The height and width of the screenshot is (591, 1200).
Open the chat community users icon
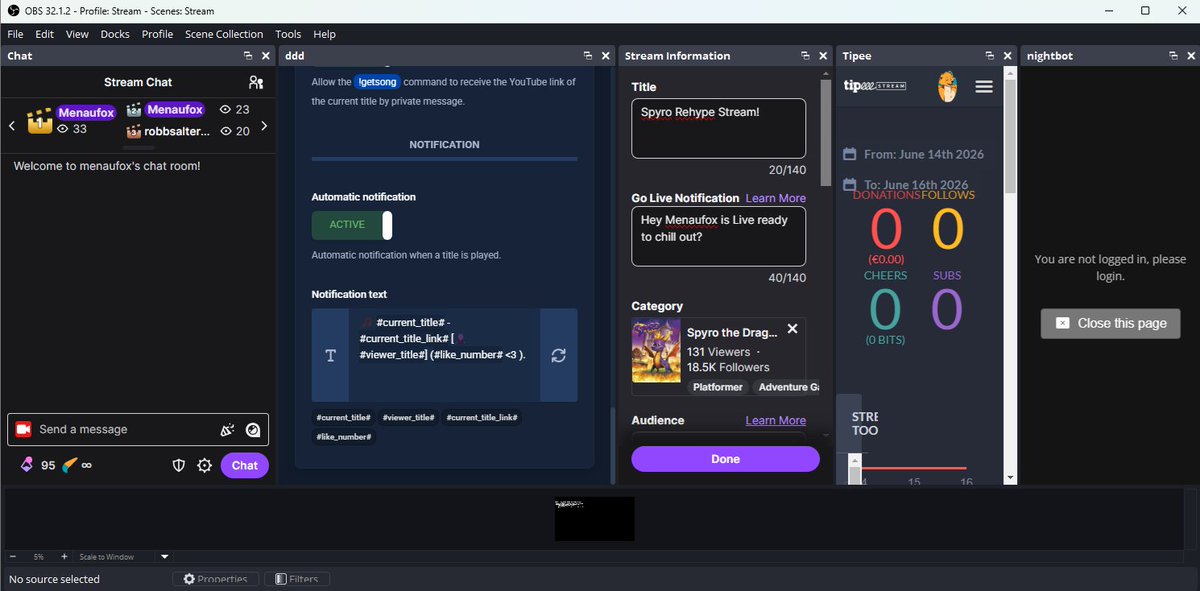click(x=256, y=82)
